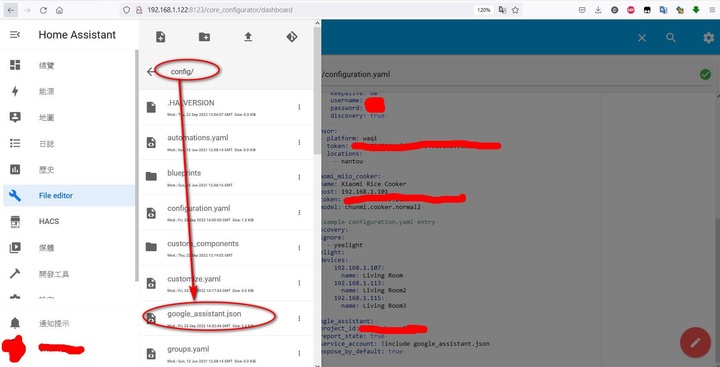Click the browser address bar URL

(x=219, y=10)
